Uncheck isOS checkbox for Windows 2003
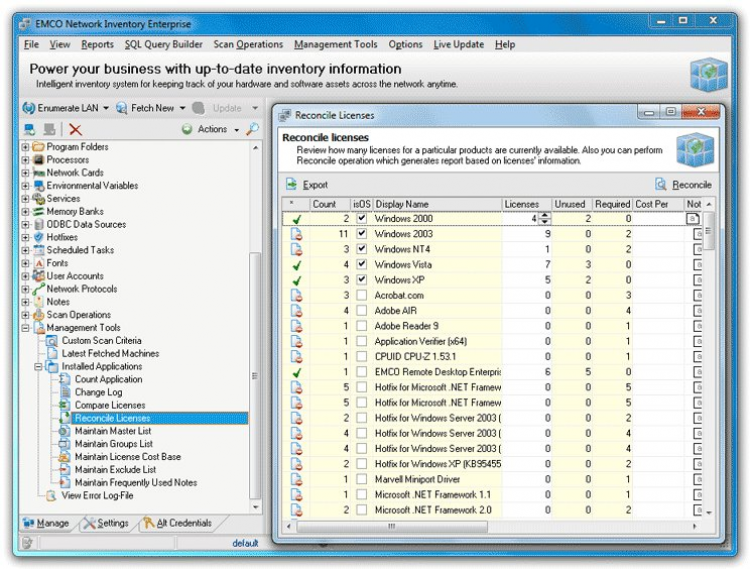750x569 pixels. pos(361,234)
